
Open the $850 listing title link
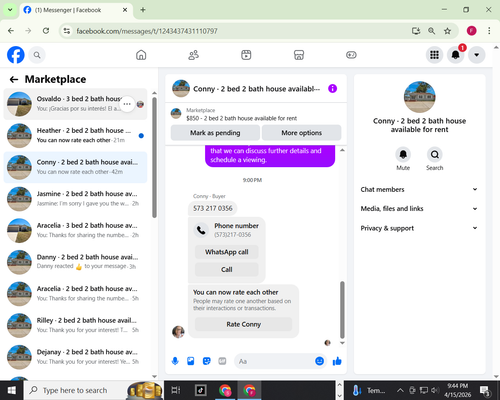point(242,118)
